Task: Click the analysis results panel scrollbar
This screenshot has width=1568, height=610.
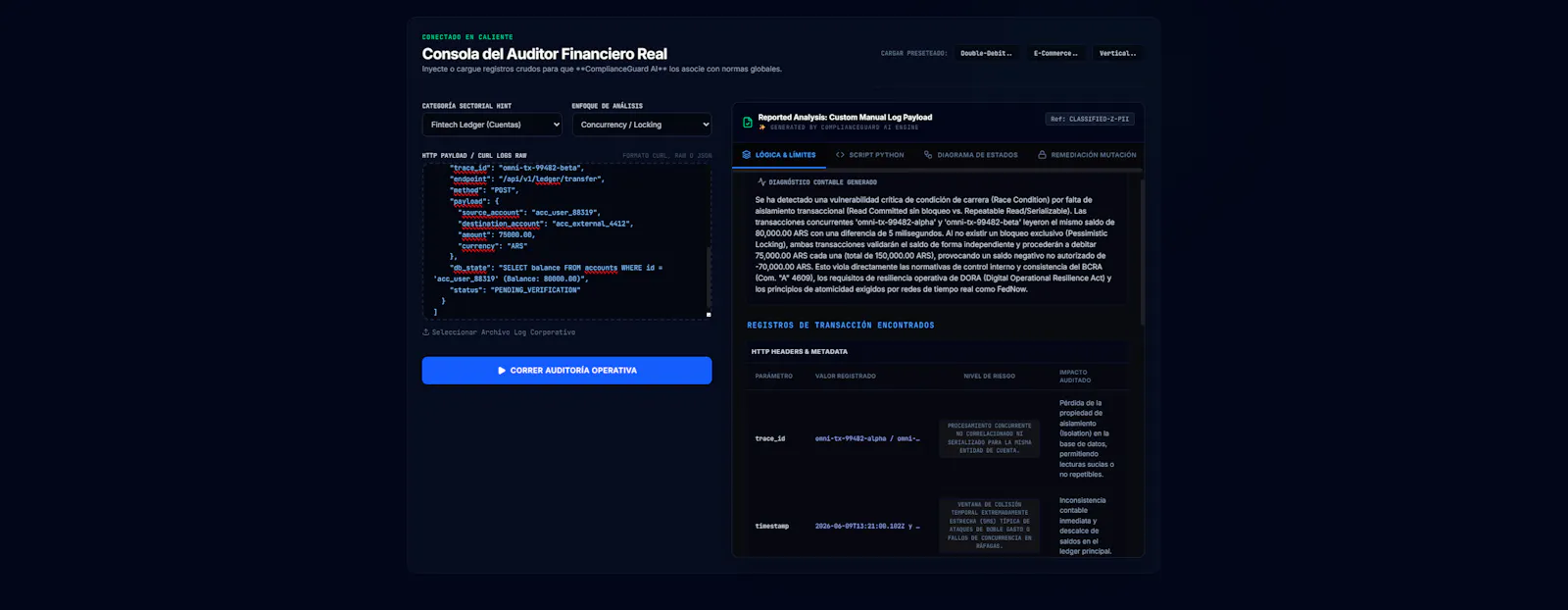Action: coord(1142,251)
